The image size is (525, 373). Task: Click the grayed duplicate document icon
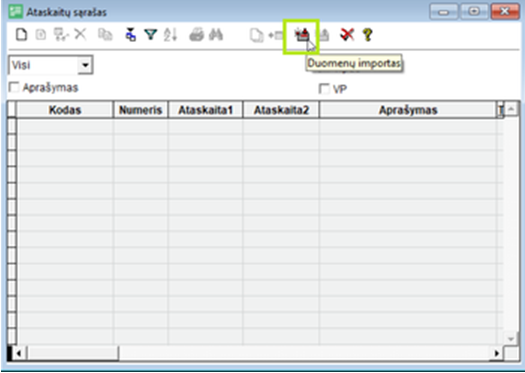pos(257,35)
